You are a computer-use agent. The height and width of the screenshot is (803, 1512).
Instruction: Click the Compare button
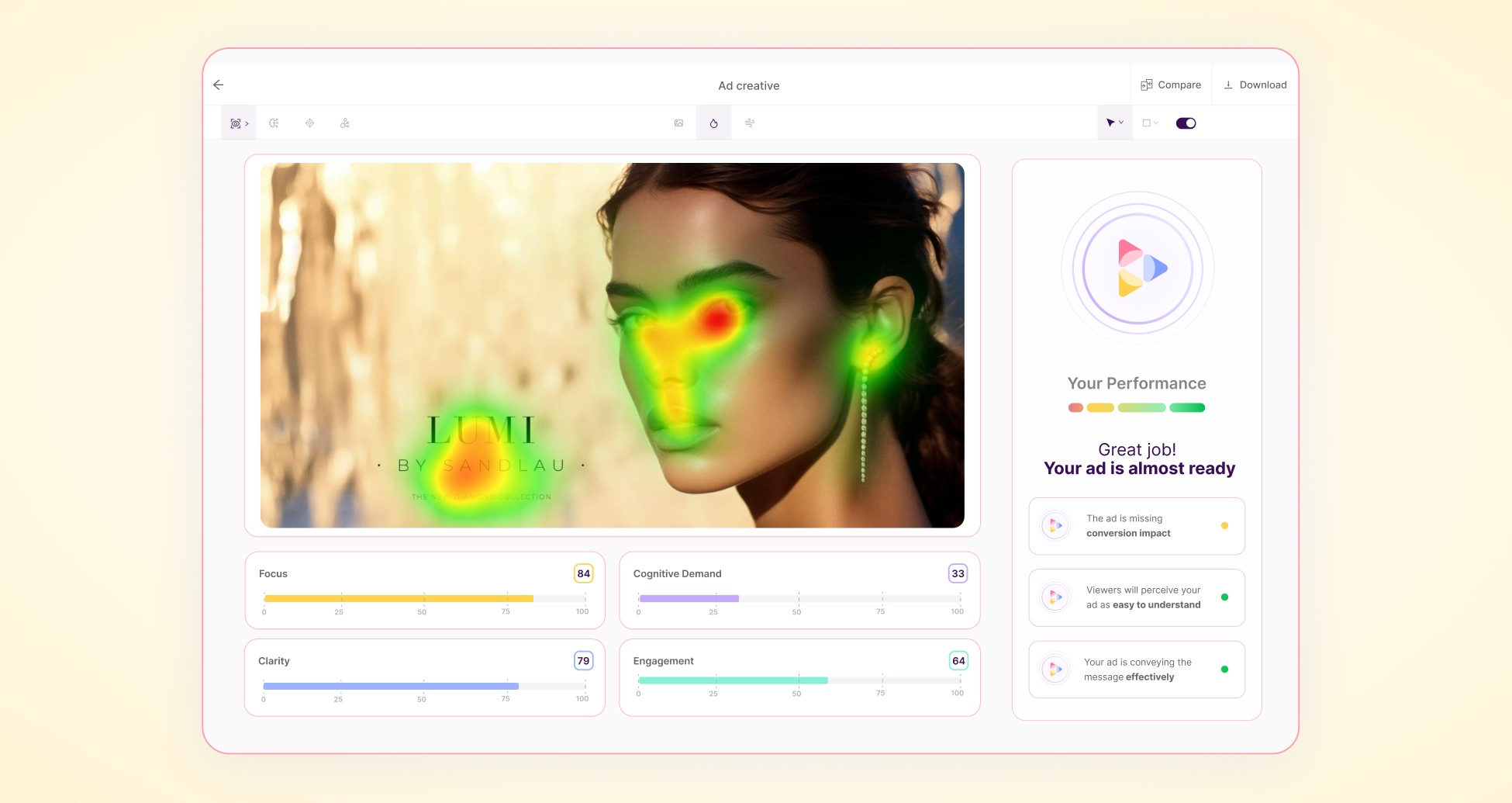(x=1171, y=85)
